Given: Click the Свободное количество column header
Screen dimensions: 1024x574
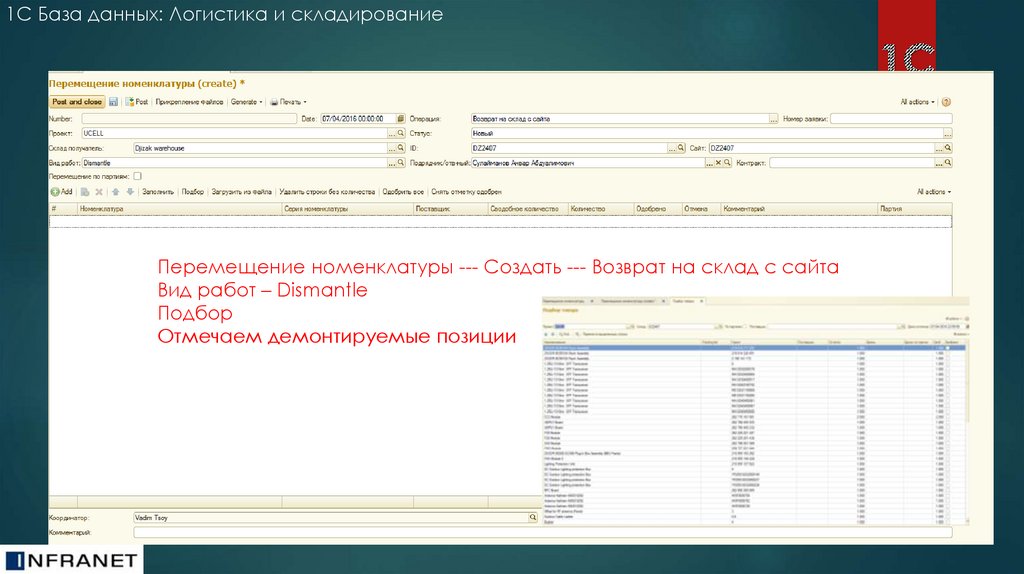Looking at the screenshot, I should [x=528, y=209].
